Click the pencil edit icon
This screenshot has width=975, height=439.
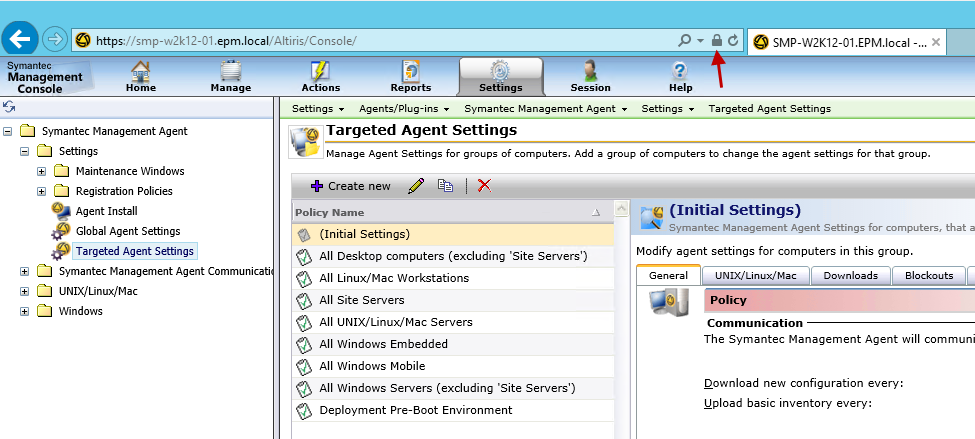[x=416, y=185]
